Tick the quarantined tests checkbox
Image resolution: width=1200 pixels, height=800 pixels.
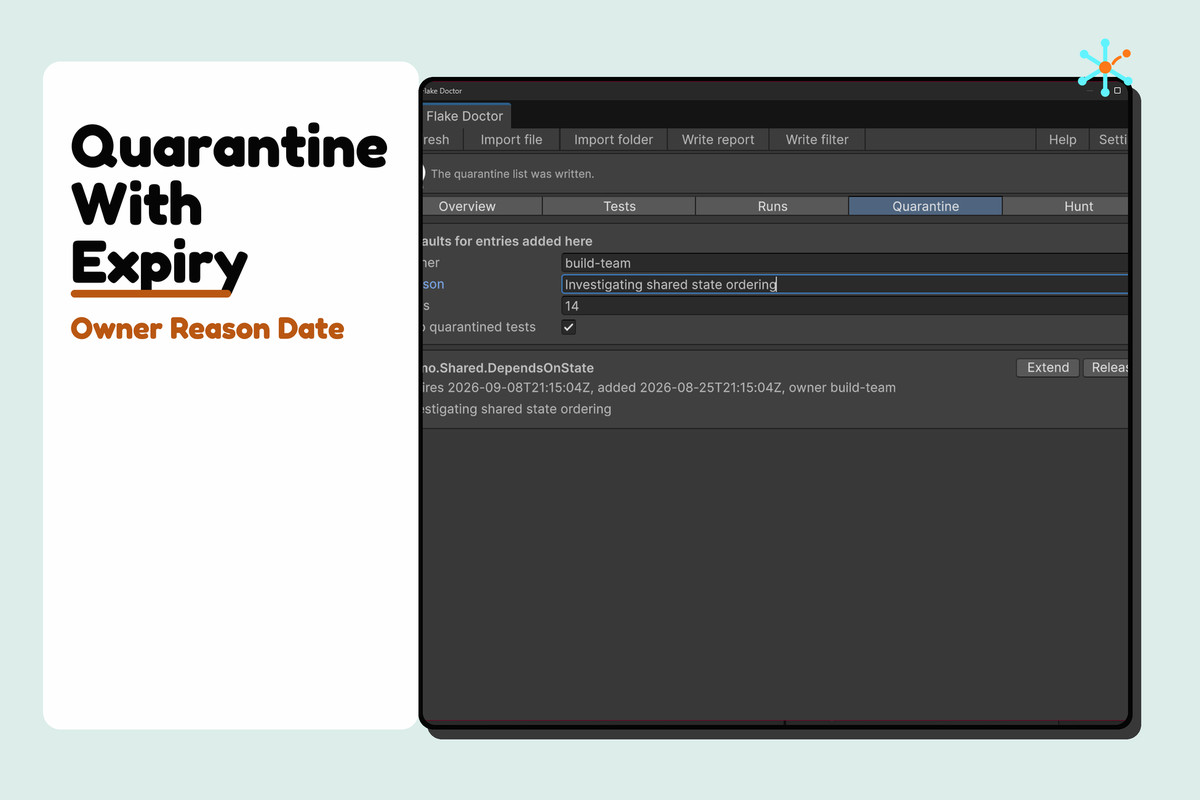(569, 327)
